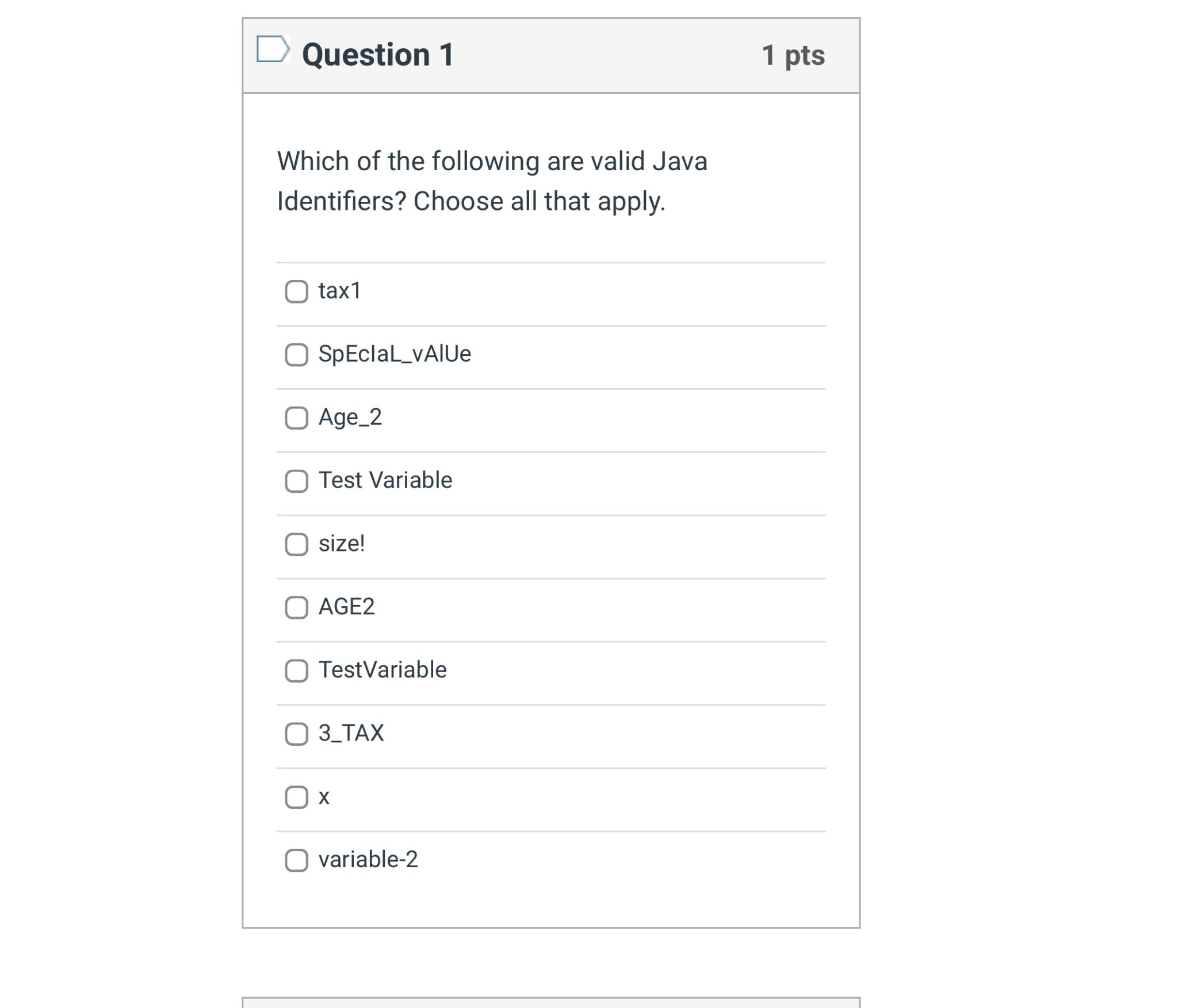Select the 3_TAX answer label
This screenshot has width=1178, height=1008.
coord(351,734)
